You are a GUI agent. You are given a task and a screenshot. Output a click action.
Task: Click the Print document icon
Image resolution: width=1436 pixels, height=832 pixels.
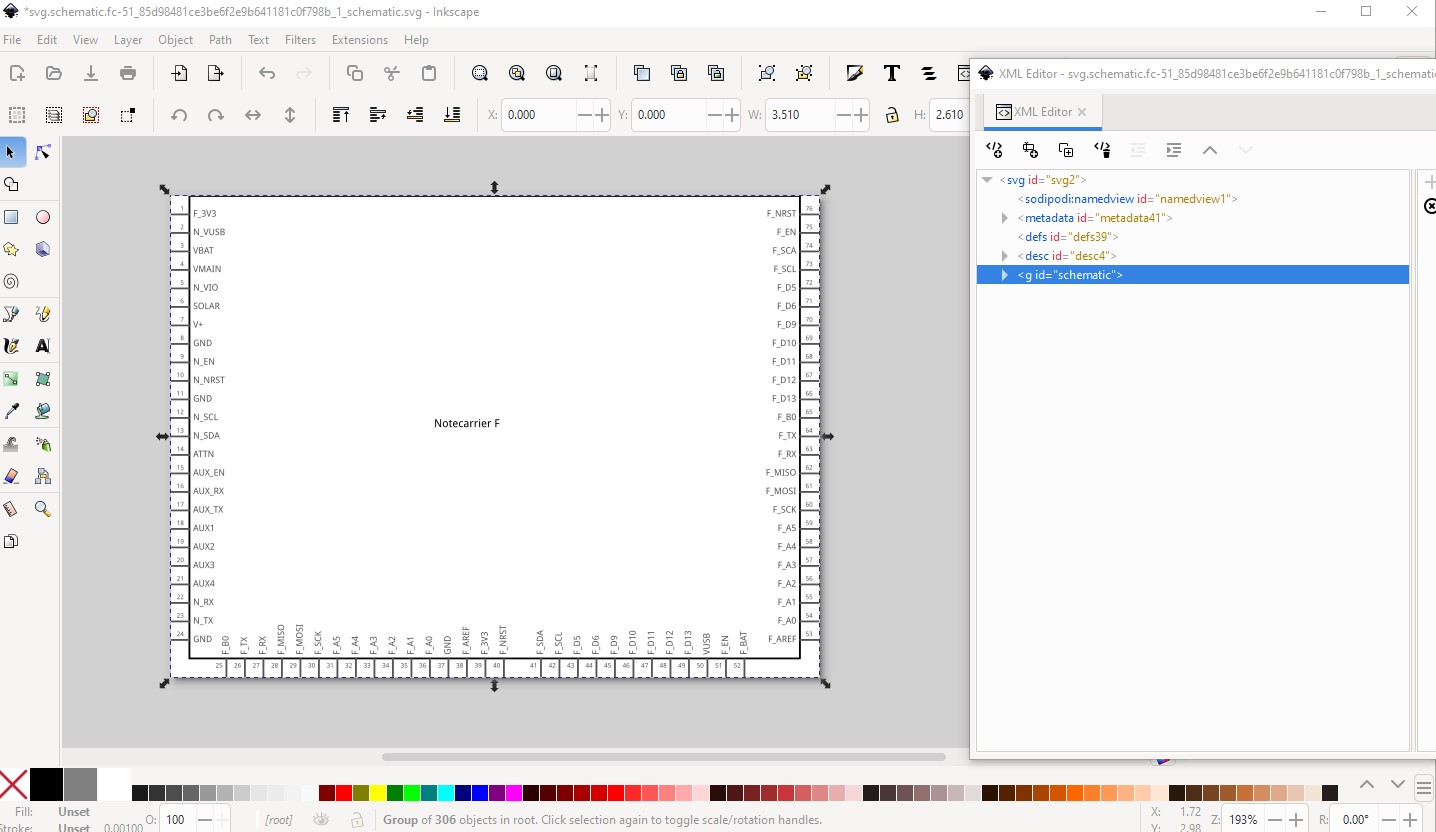coord(128,73)
